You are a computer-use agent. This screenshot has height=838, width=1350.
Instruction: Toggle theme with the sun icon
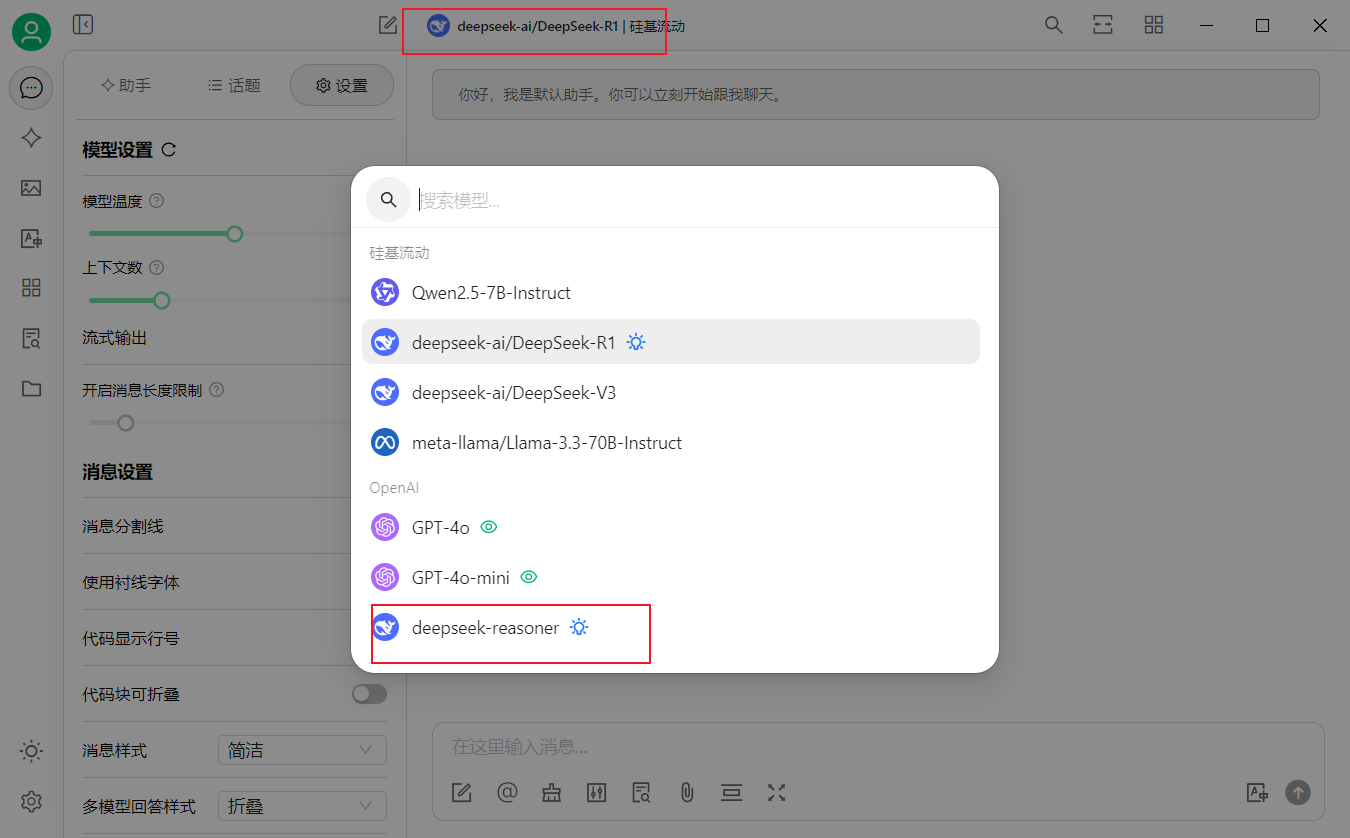pos(31,751)
